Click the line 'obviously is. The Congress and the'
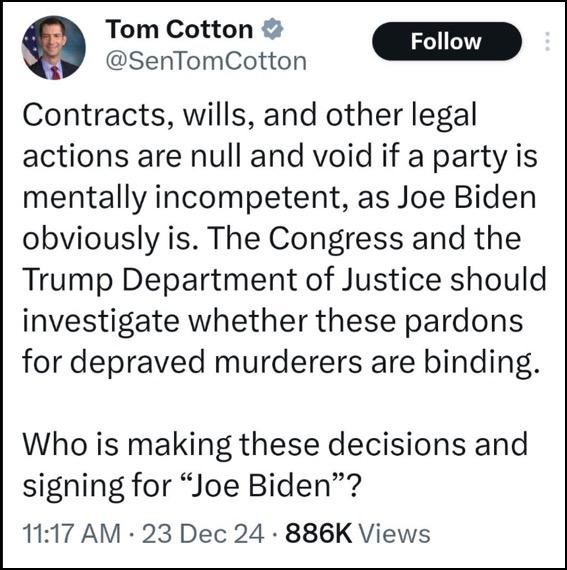Viewport: 567px width, 570px height. tap(272, 239)
